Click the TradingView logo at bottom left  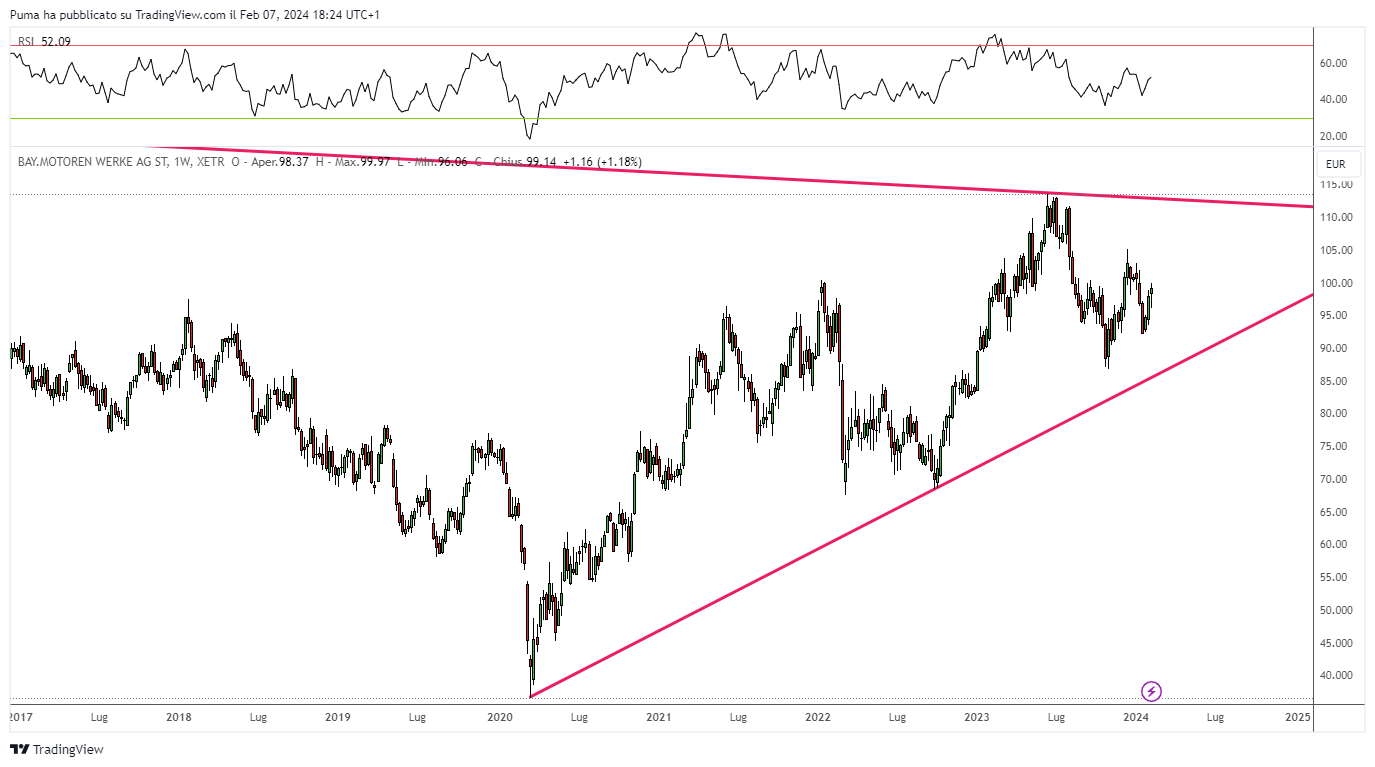(56, 749)
